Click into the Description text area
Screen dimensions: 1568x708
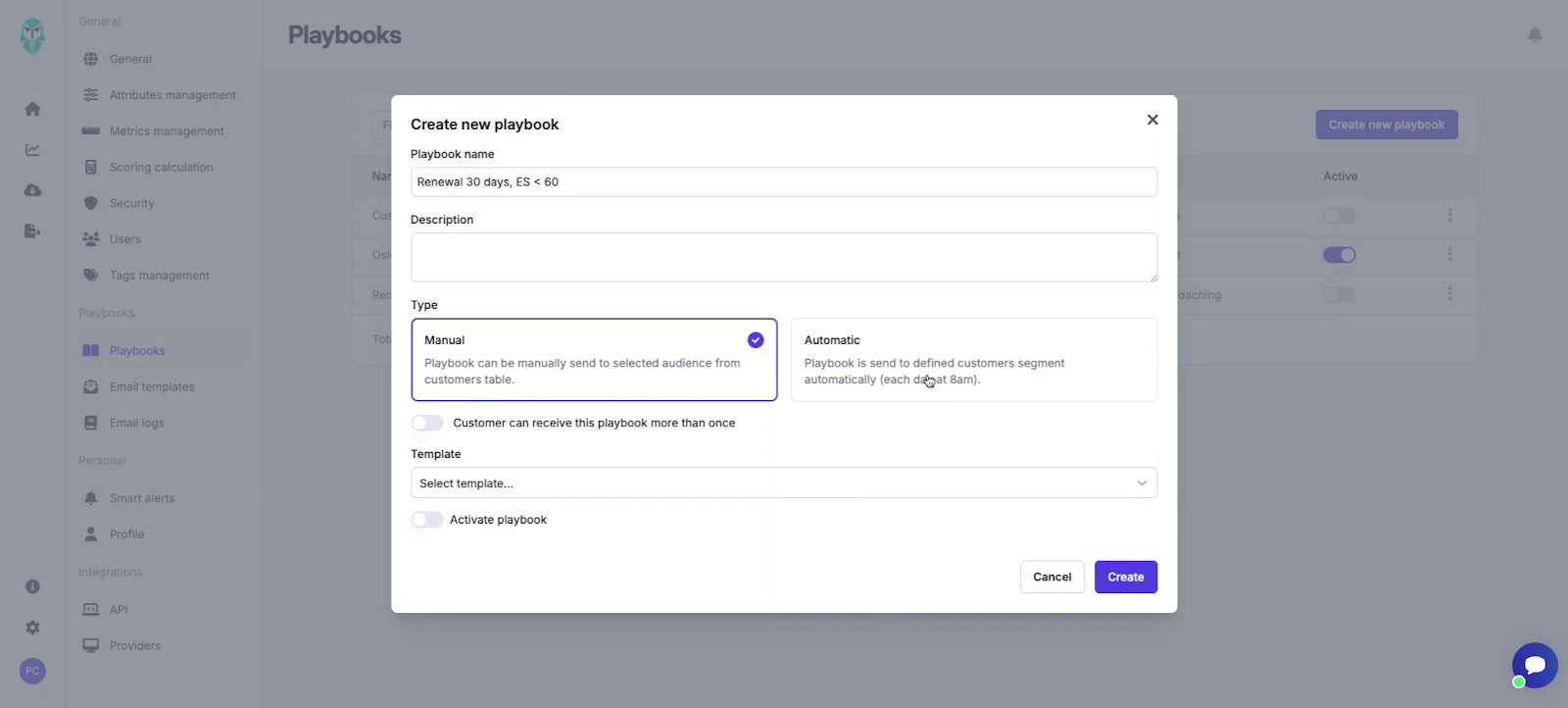783,257
